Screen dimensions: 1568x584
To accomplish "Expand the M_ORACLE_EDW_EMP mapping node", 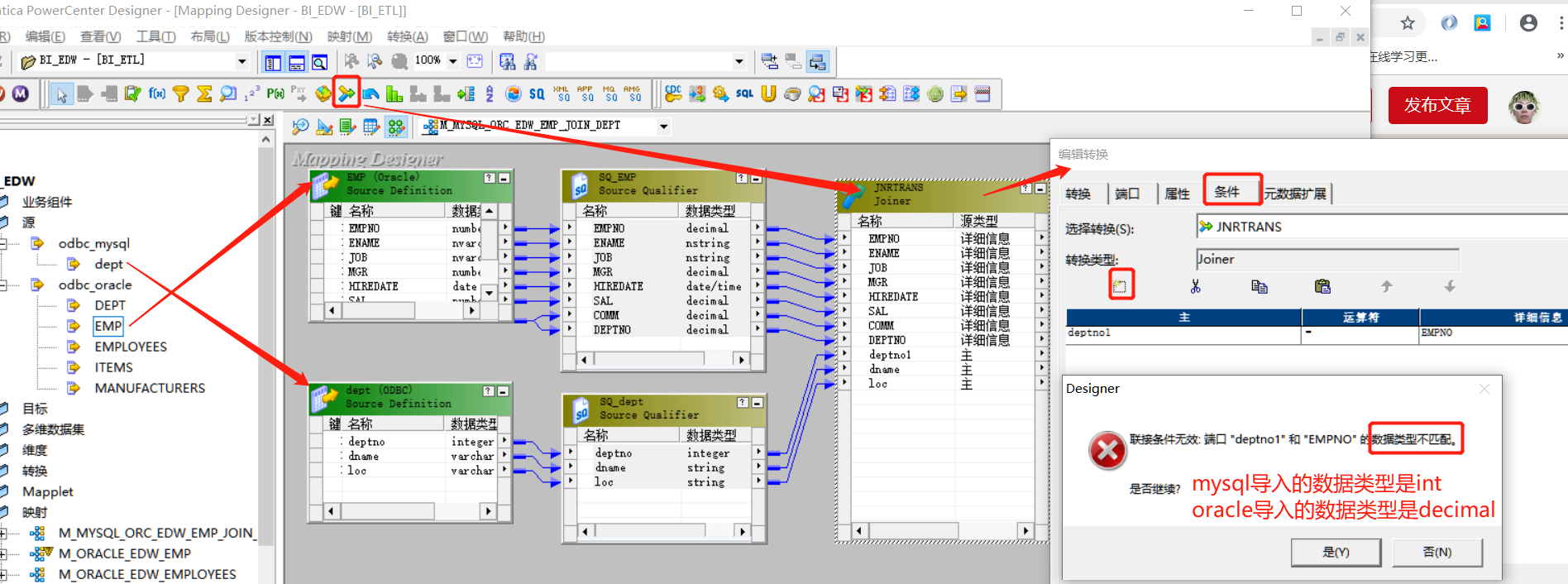I will [3, 553].
